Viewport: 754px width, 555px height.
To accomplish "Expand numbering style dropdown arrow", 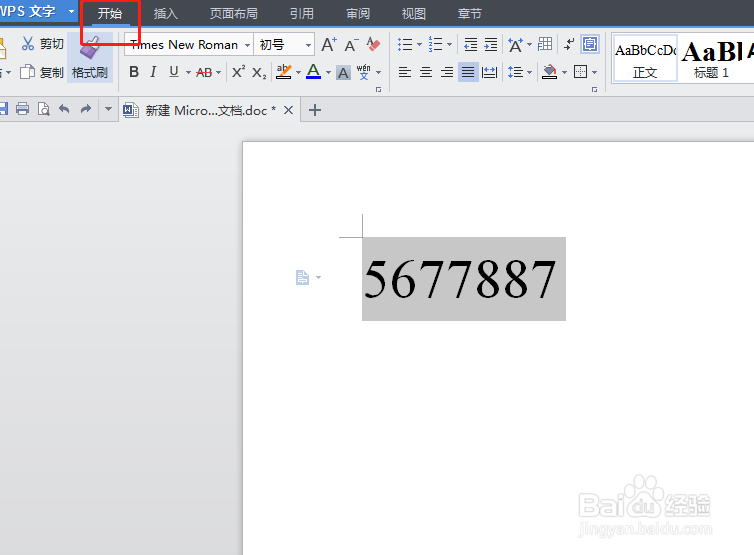I will [x=449, y=45].
